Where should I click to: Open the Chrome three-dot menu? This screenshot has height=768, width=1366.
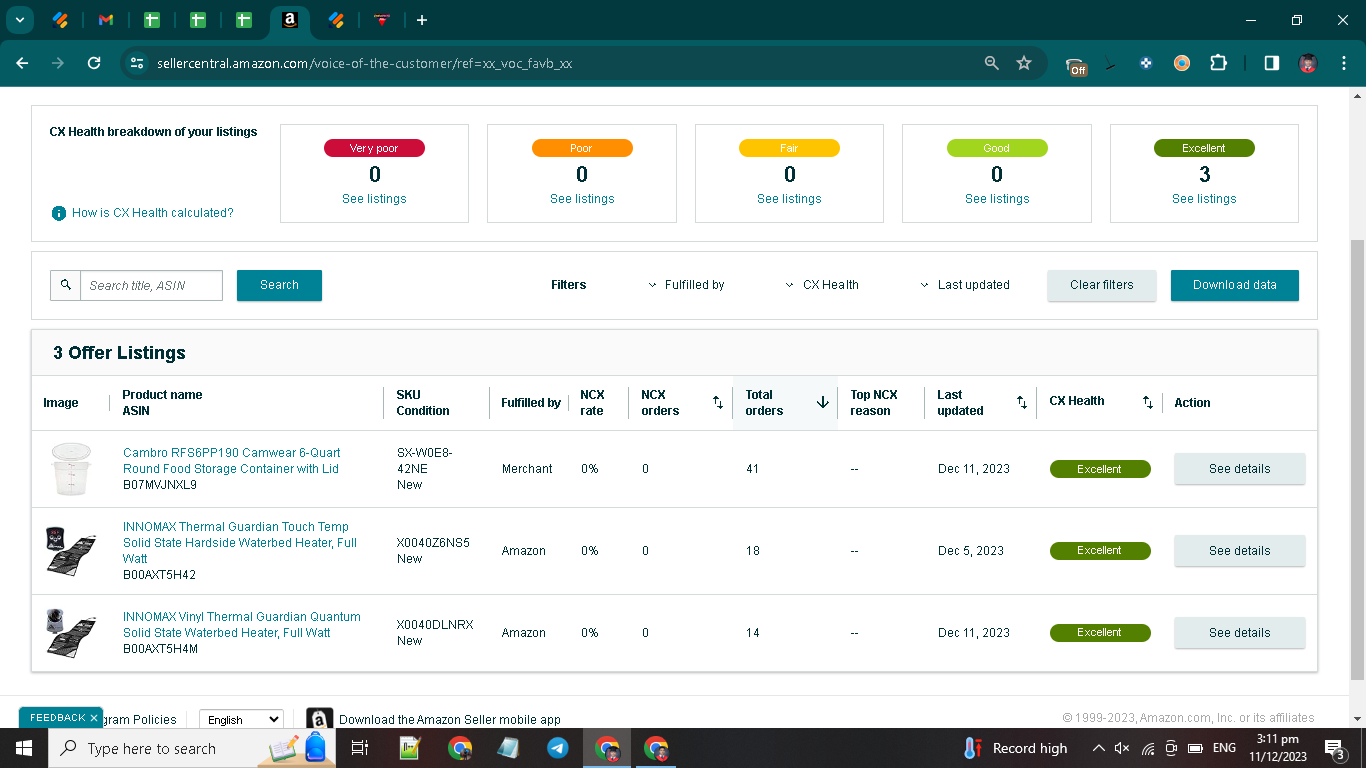click(1342, 63)
